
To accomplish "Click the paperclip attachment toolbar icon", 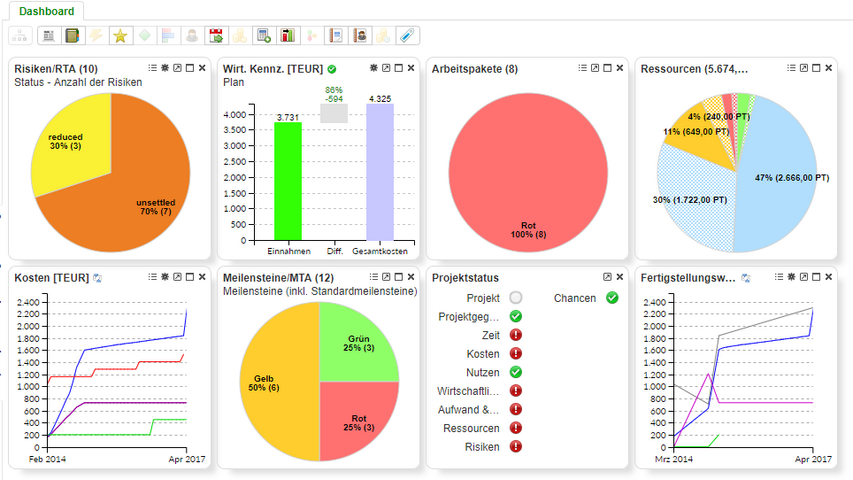I will click(407, 36).
